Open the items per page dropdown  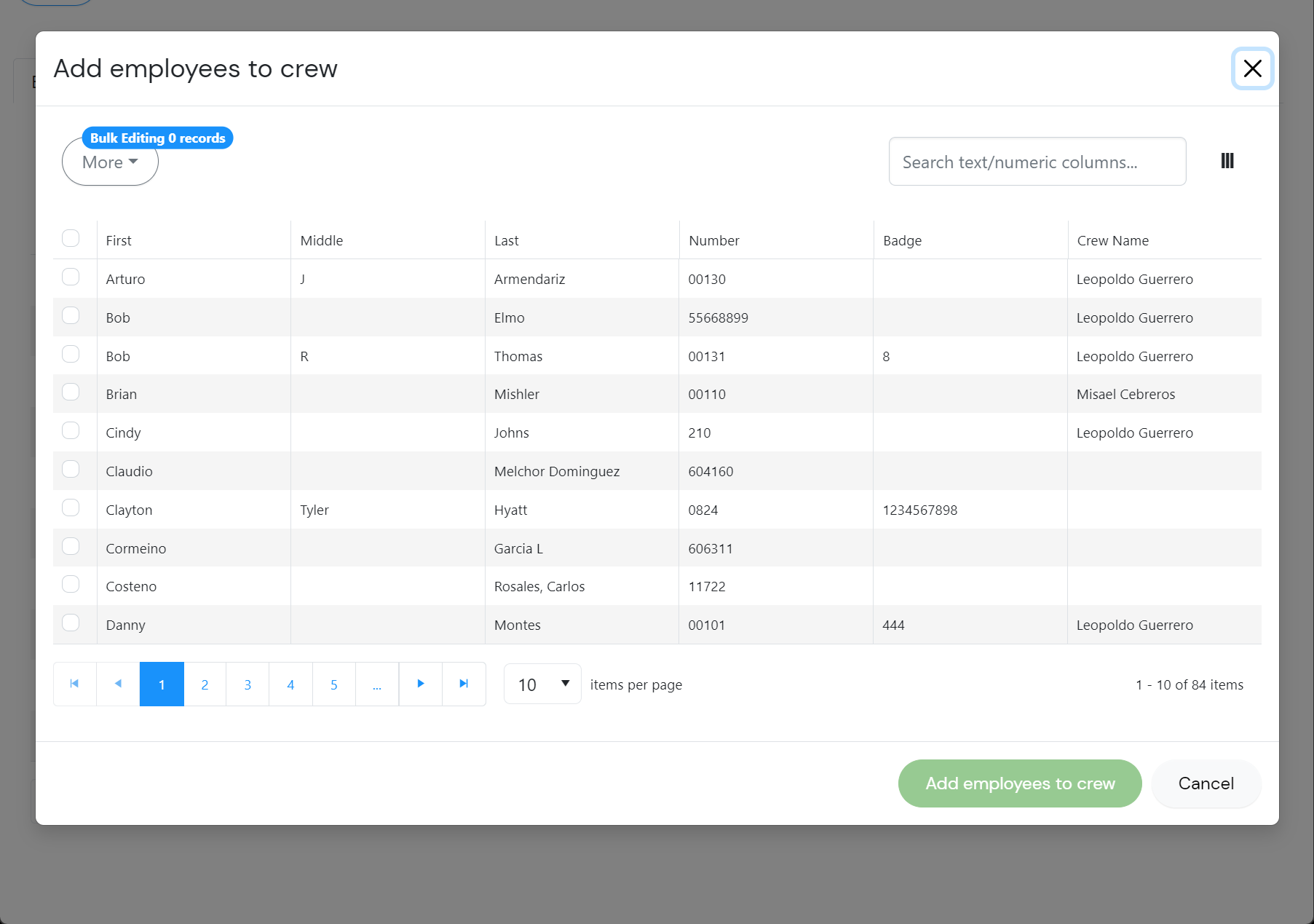pos(542,684)
